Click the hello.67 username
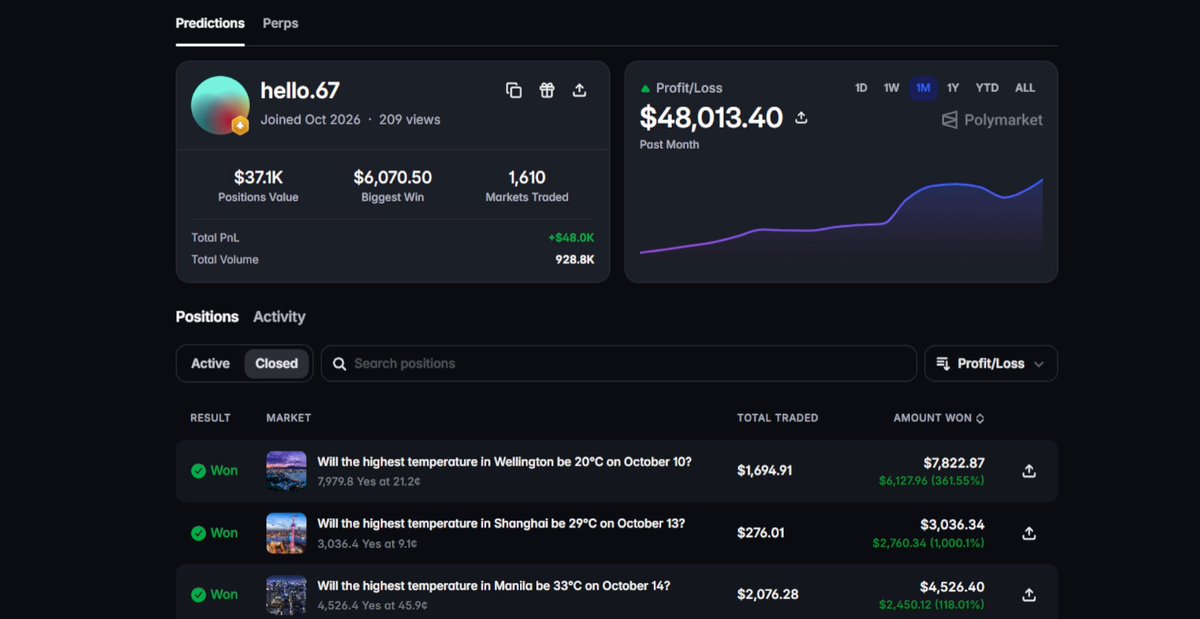Viewport: 1200px width, 619px height. 300,90
